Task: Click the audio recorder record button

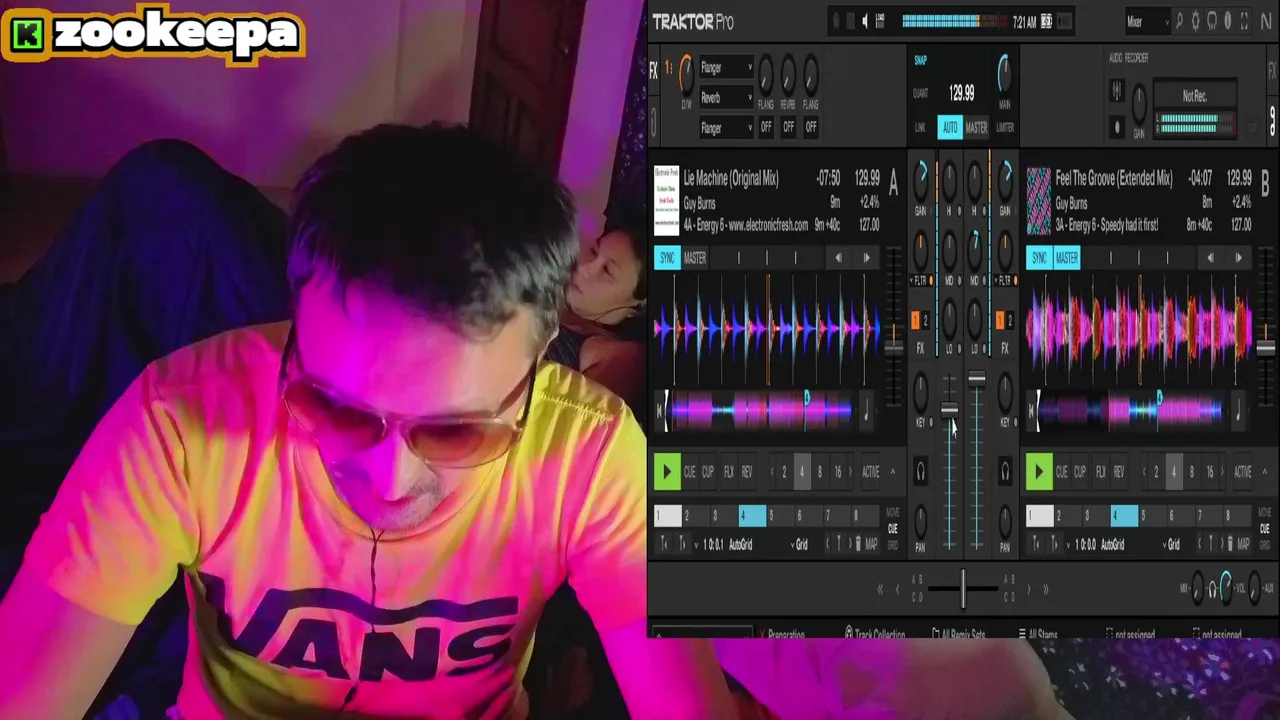Action: coord(1117,127)
